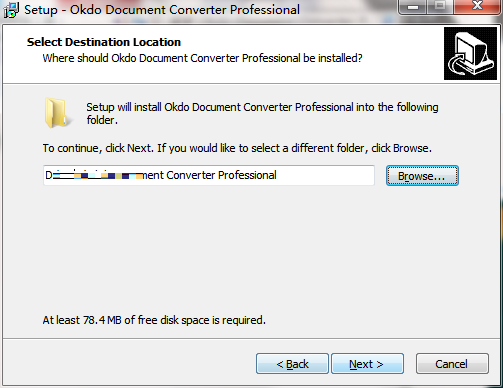Viewport: 503px width, 388px height.
Task: Cancel the Okdo installation
Action: pos(452,364)
